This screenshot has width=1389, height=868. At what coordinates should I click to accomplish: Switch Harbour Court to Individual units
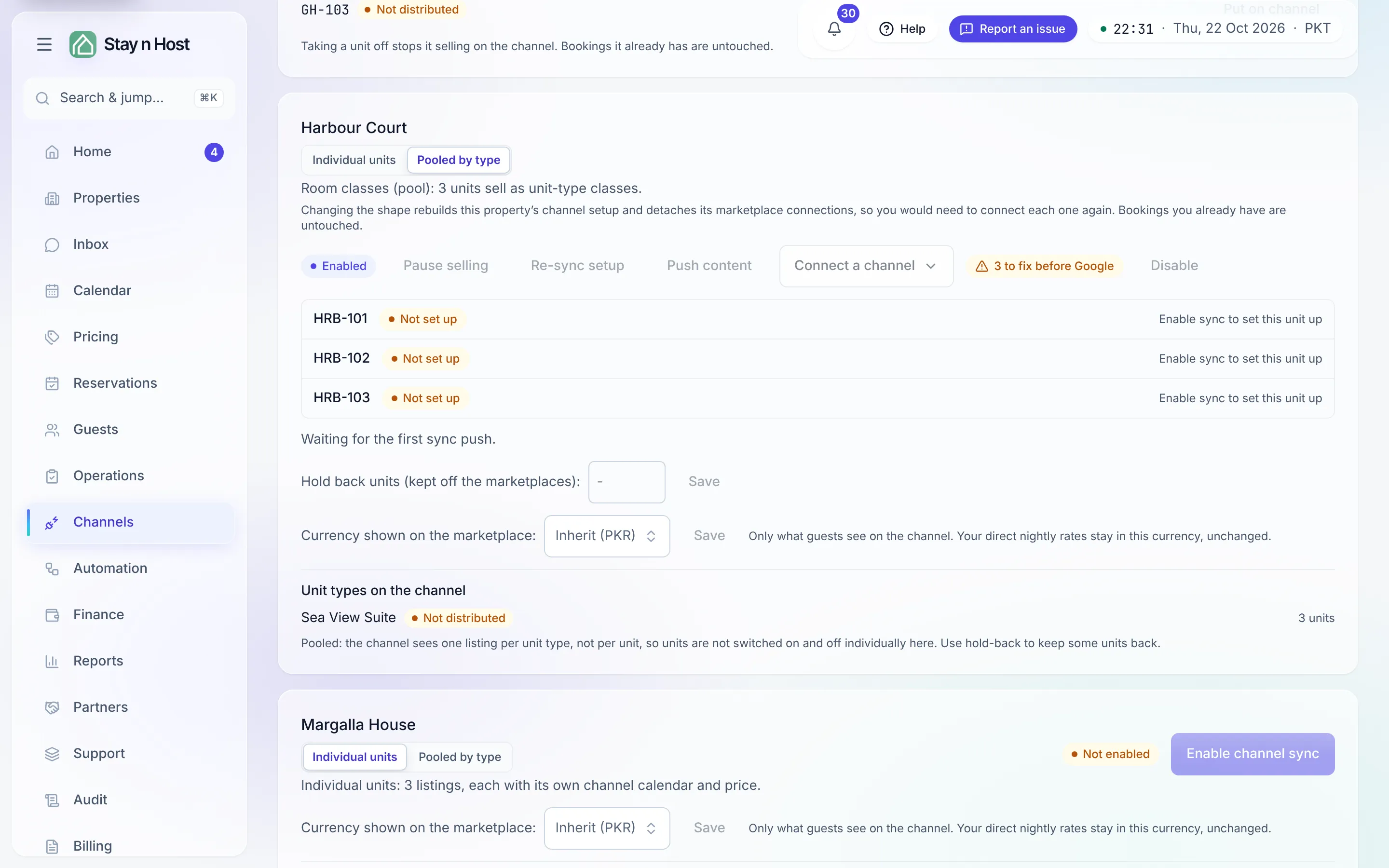[x=354, y=160]
